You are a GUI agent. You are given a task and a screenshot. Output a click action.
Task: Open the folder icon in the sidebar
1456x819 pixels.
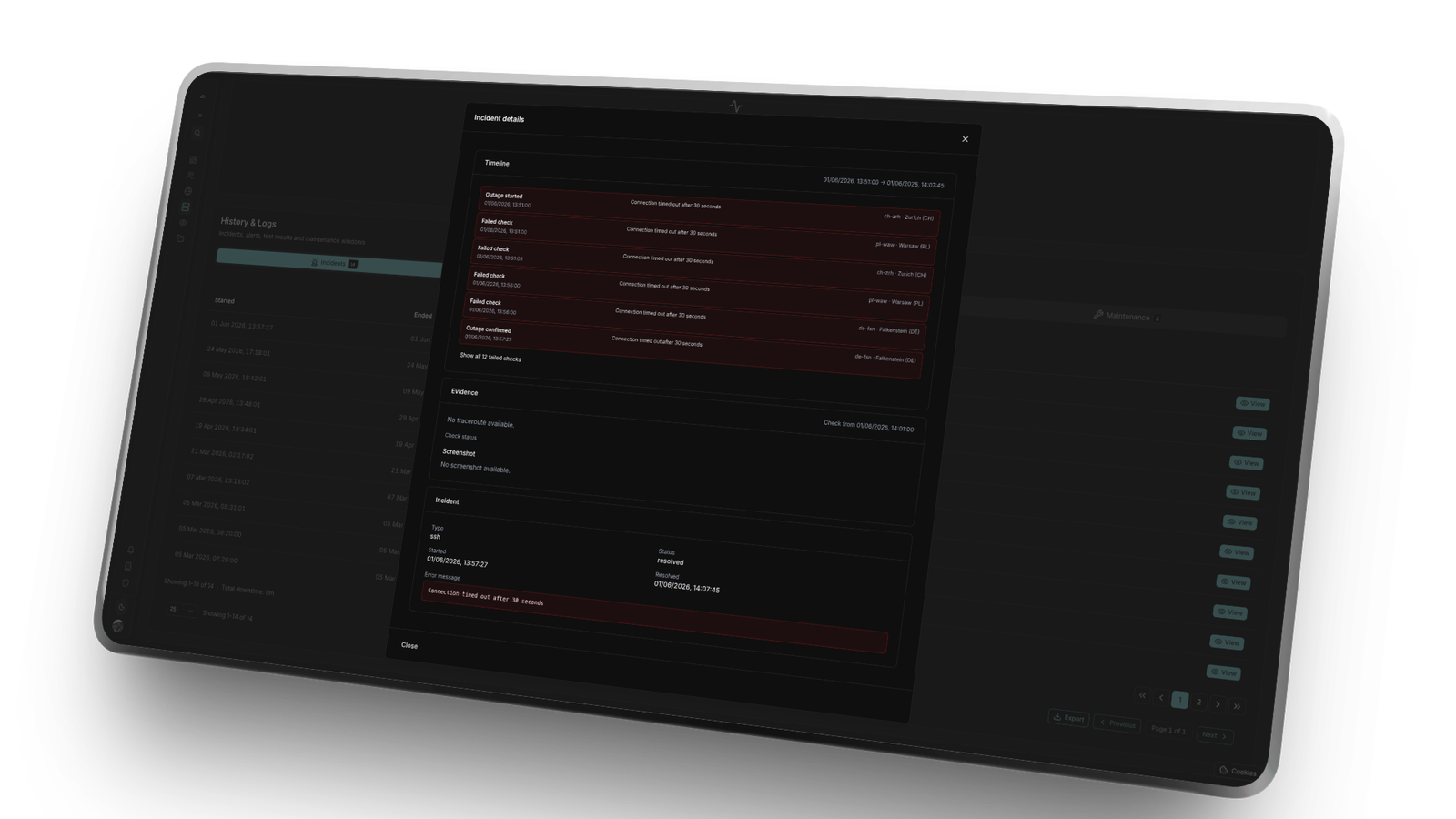click(x=180, y=238)
